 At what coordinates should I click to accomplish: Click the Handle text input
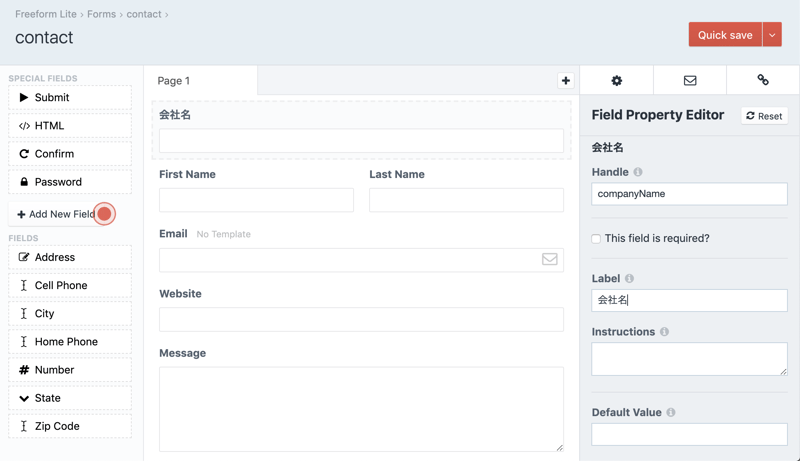[689, 194]
